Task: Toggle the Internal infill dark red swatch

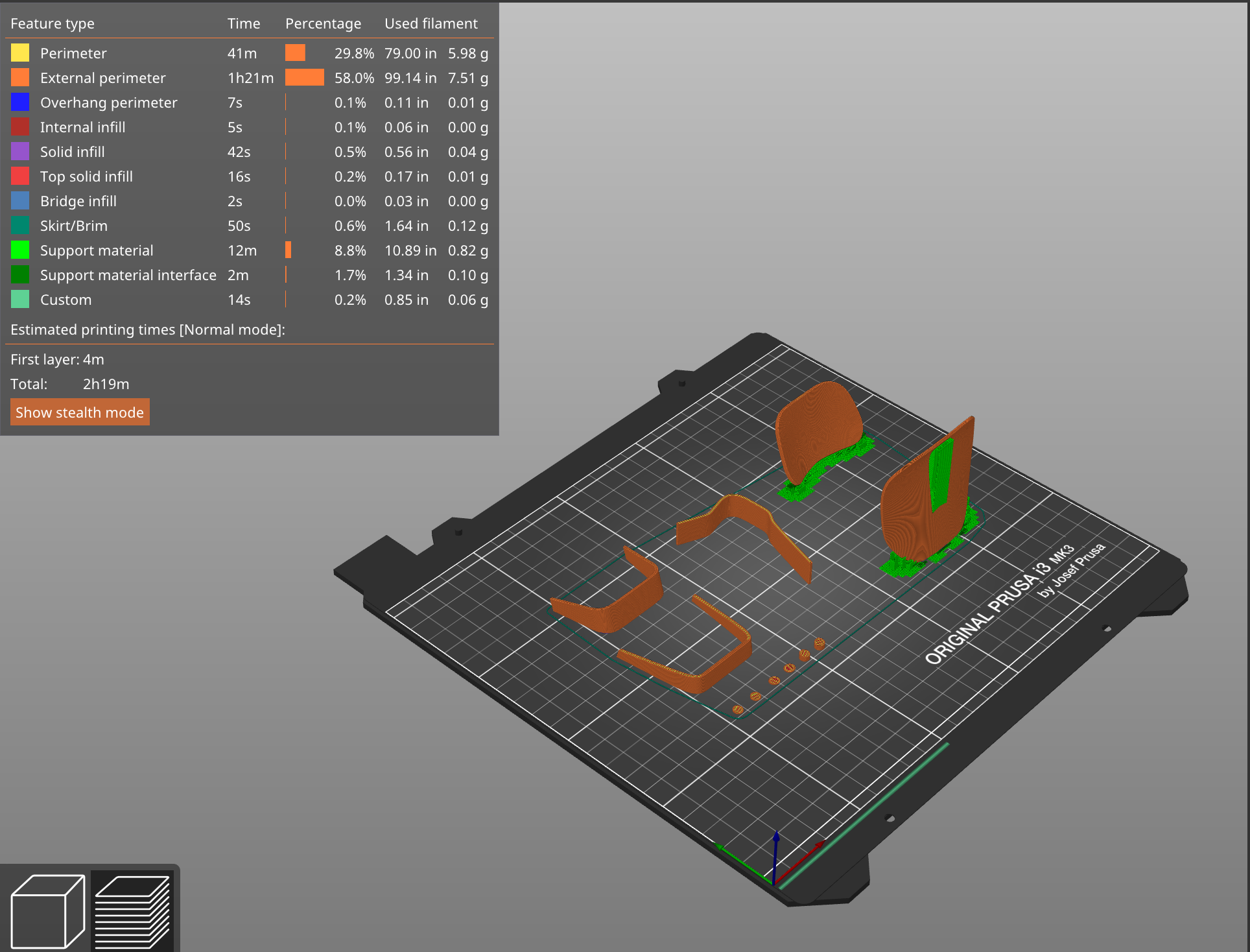Action: (x=20, y=126)
